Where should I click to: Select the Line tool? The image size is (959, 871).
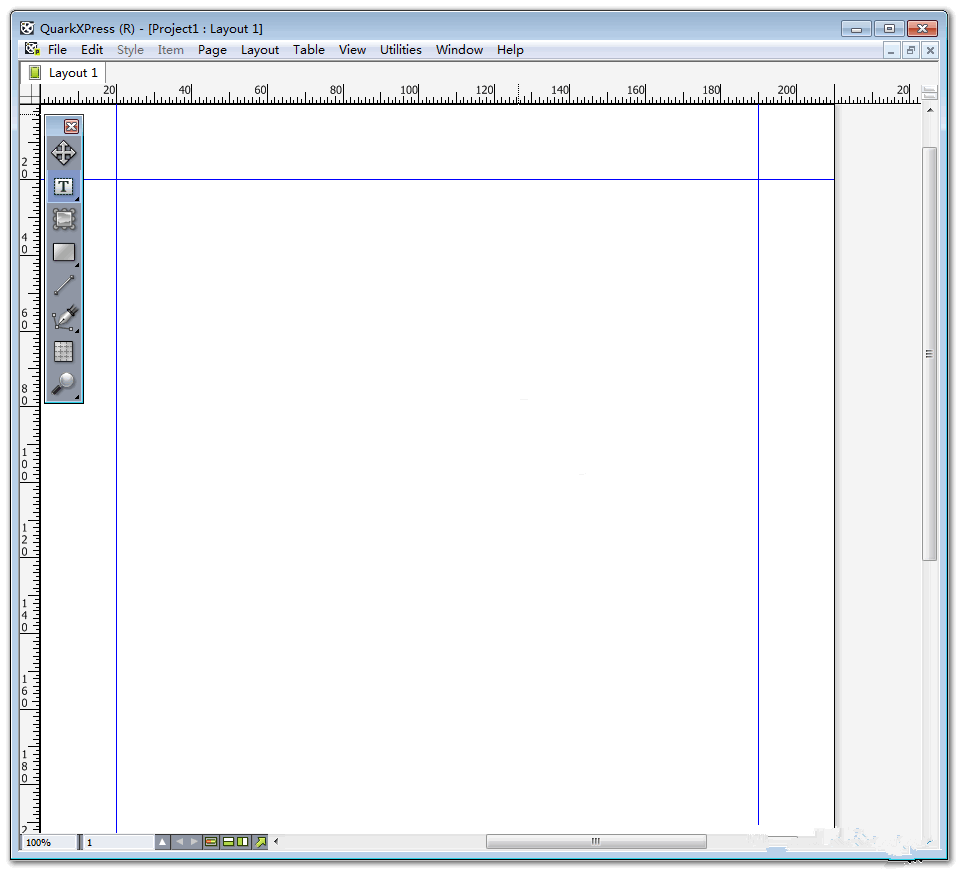(64, 286)
